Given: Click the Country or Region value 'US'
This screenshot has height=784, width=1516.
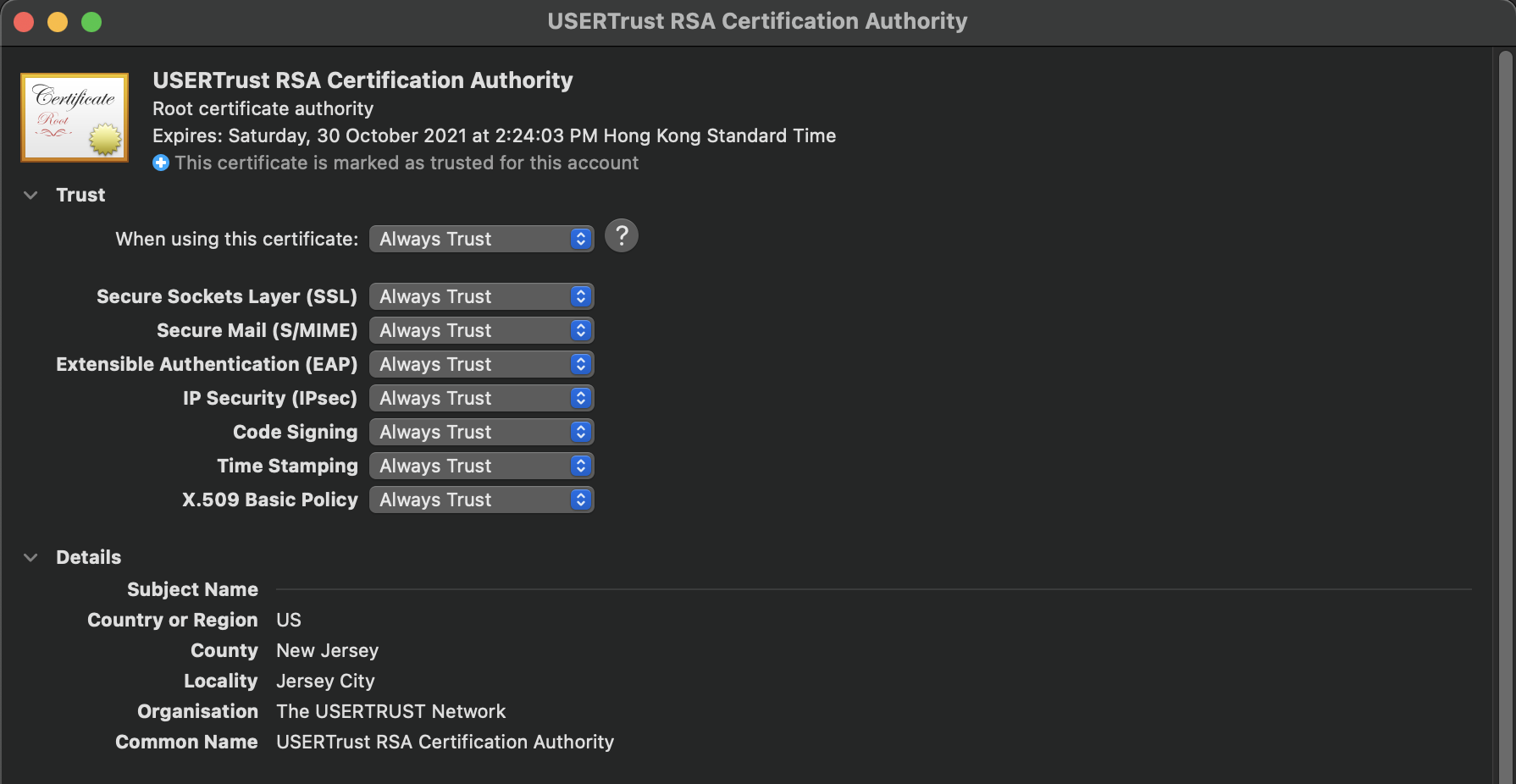Looking at the screenshot, I should click(289, 620).
